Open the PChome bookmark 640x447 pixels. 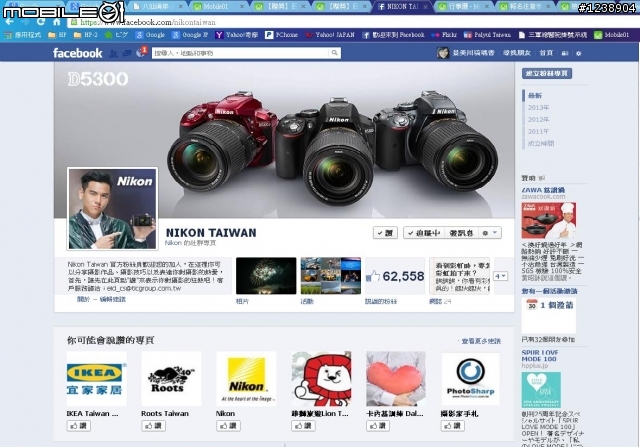pyautogui.click(x=281, y=35)
